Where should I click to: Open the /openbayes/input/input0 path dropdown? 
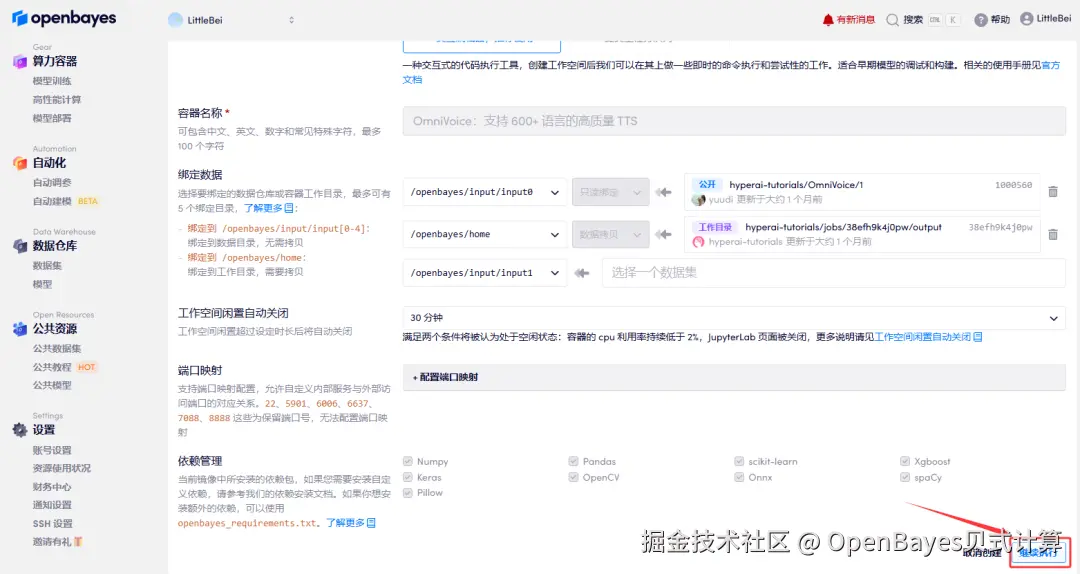(485, 192)
